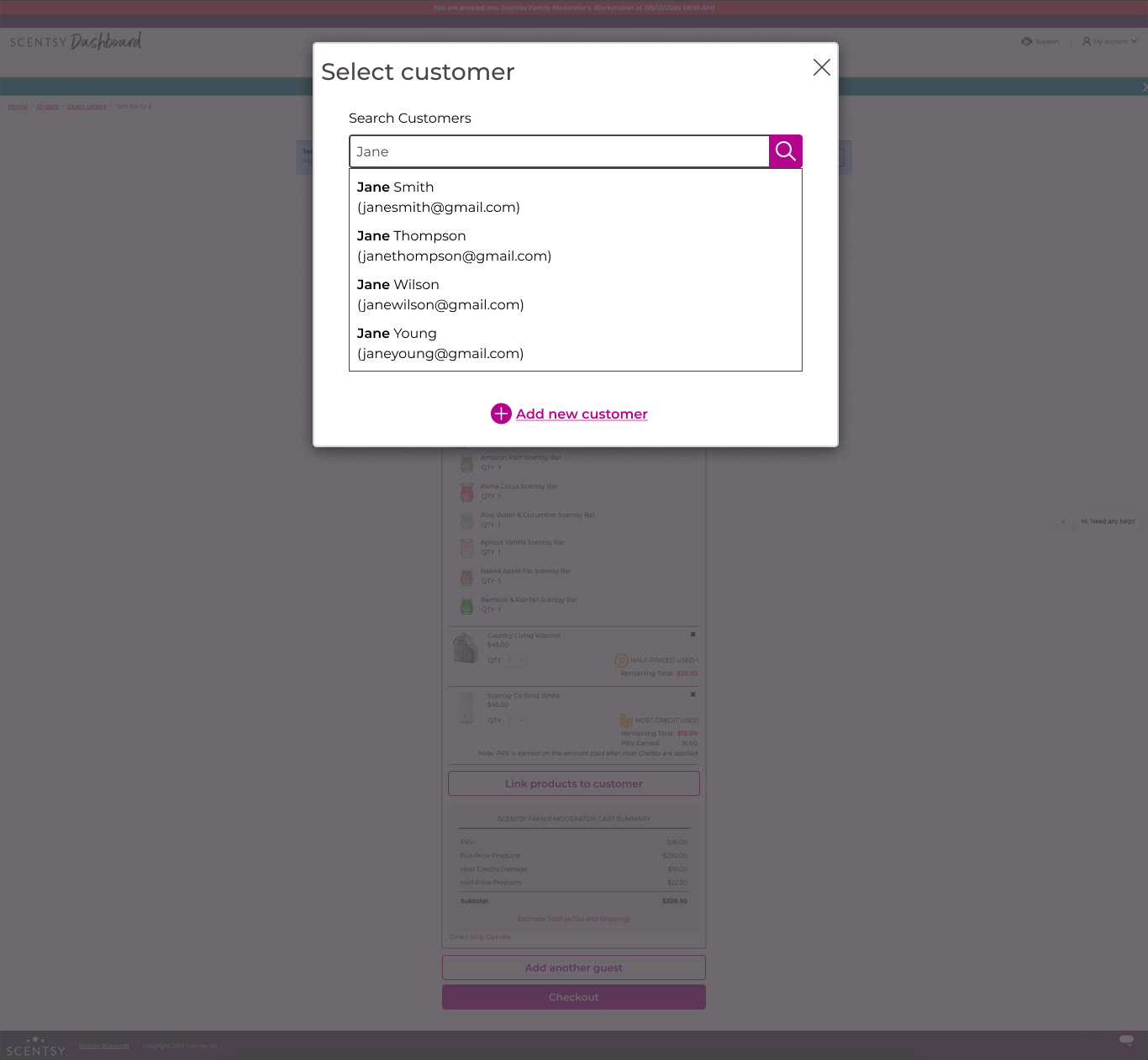Open QTY dropdown for Scentsy Go Solid White
The width and height of the screenshot is (1148, 1060).
[x=515, y=720]
